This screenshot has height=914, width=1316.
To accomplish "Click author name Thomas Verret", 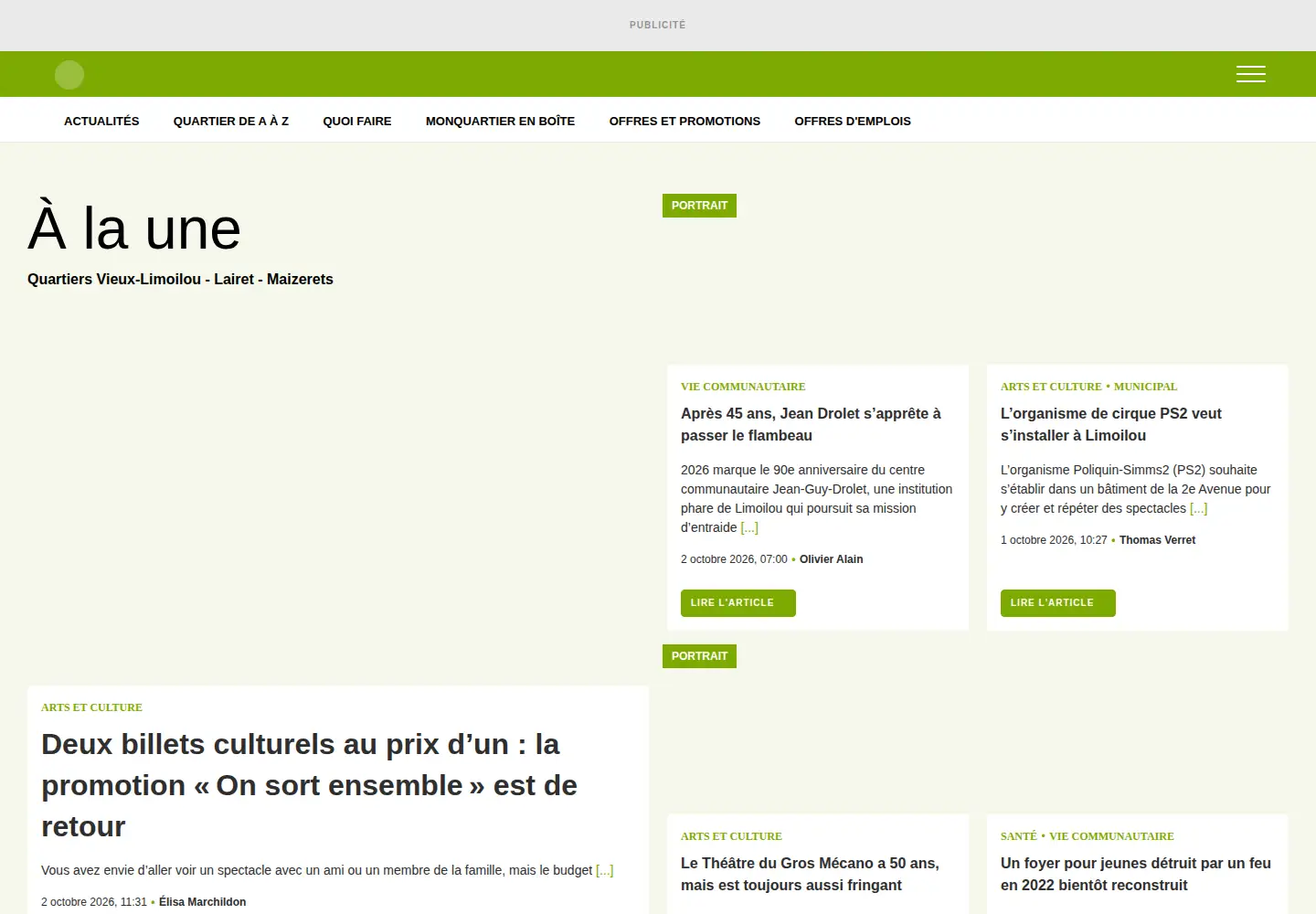I will pyautogui.click(x=1157, y=540).
